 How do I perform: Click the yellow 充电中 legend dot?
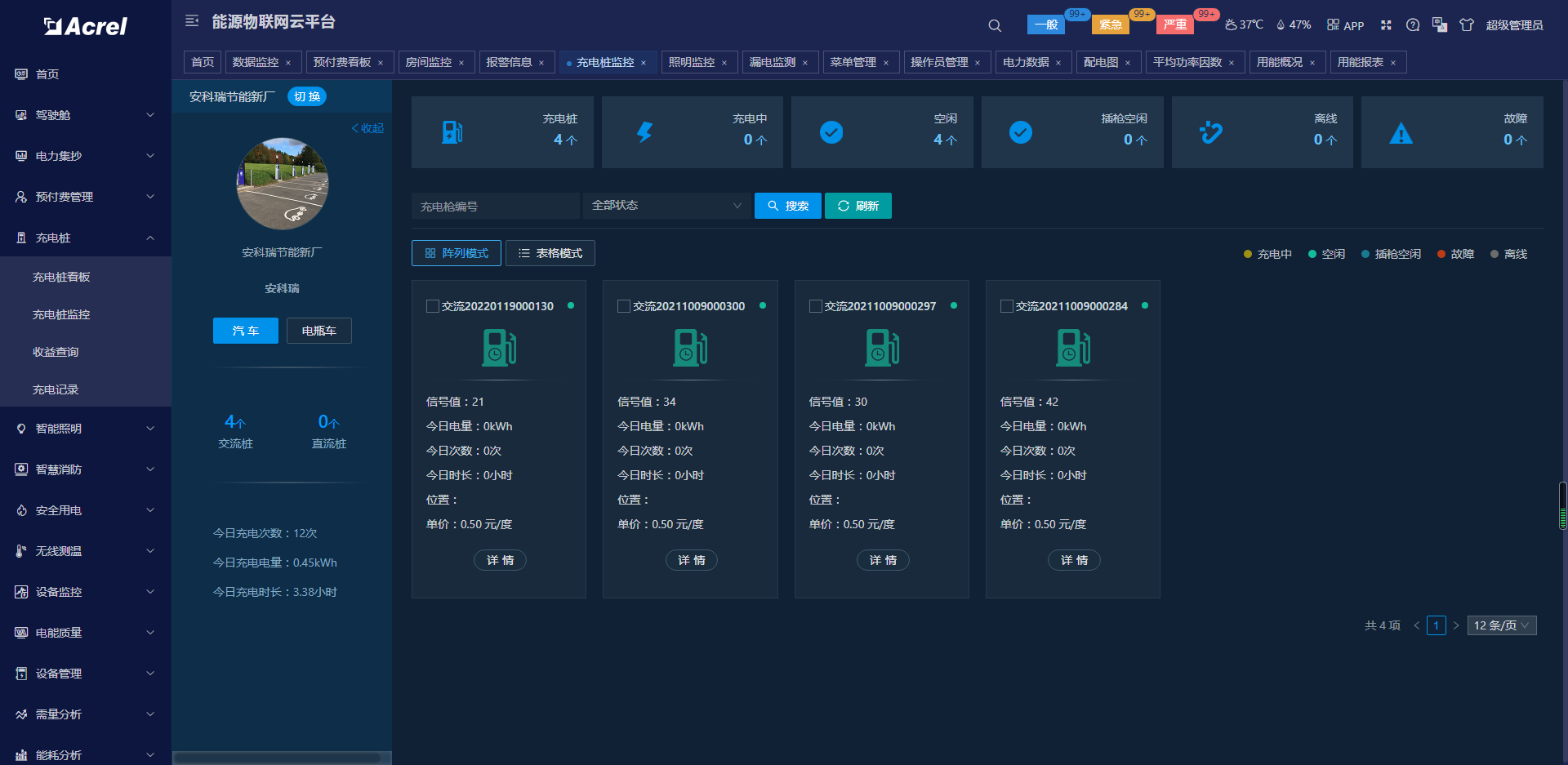point(1248,254)
